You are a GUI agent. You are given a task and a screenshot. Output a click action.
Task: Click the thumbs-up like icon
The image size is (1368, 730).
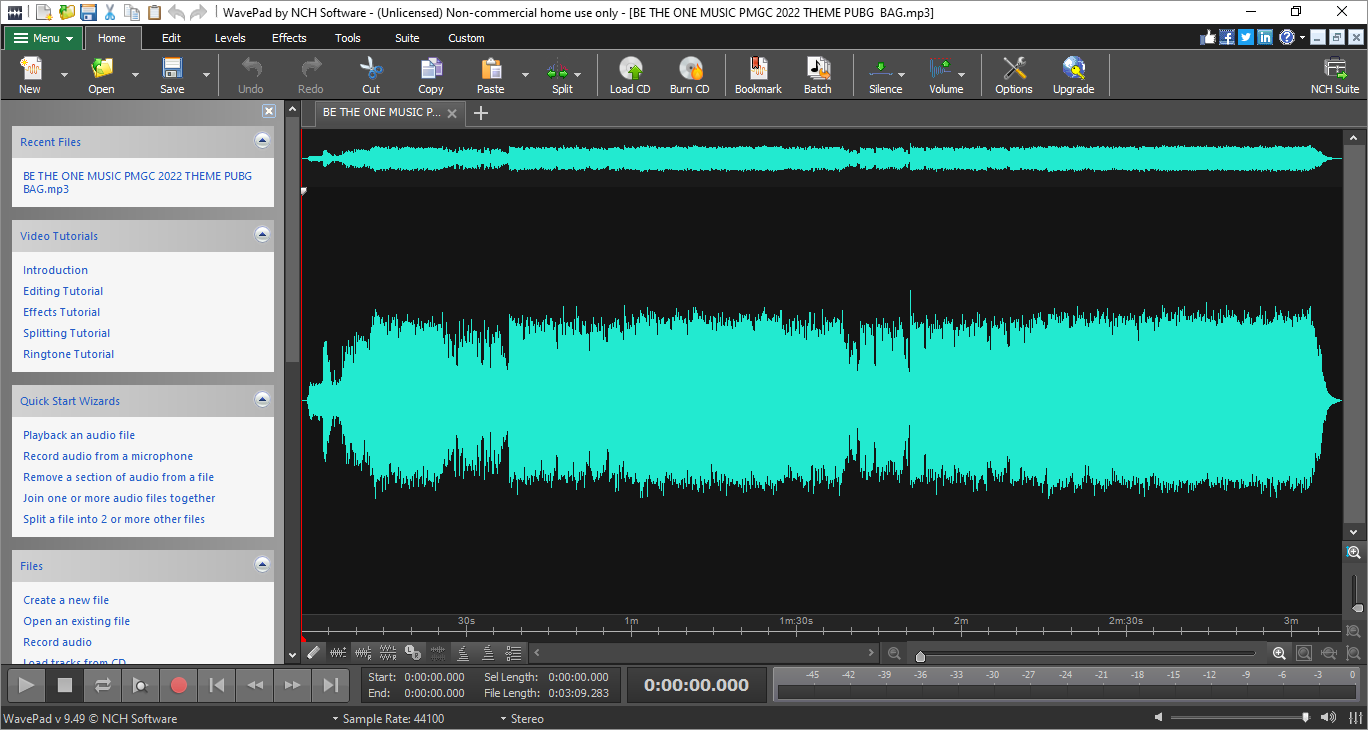1208,37
